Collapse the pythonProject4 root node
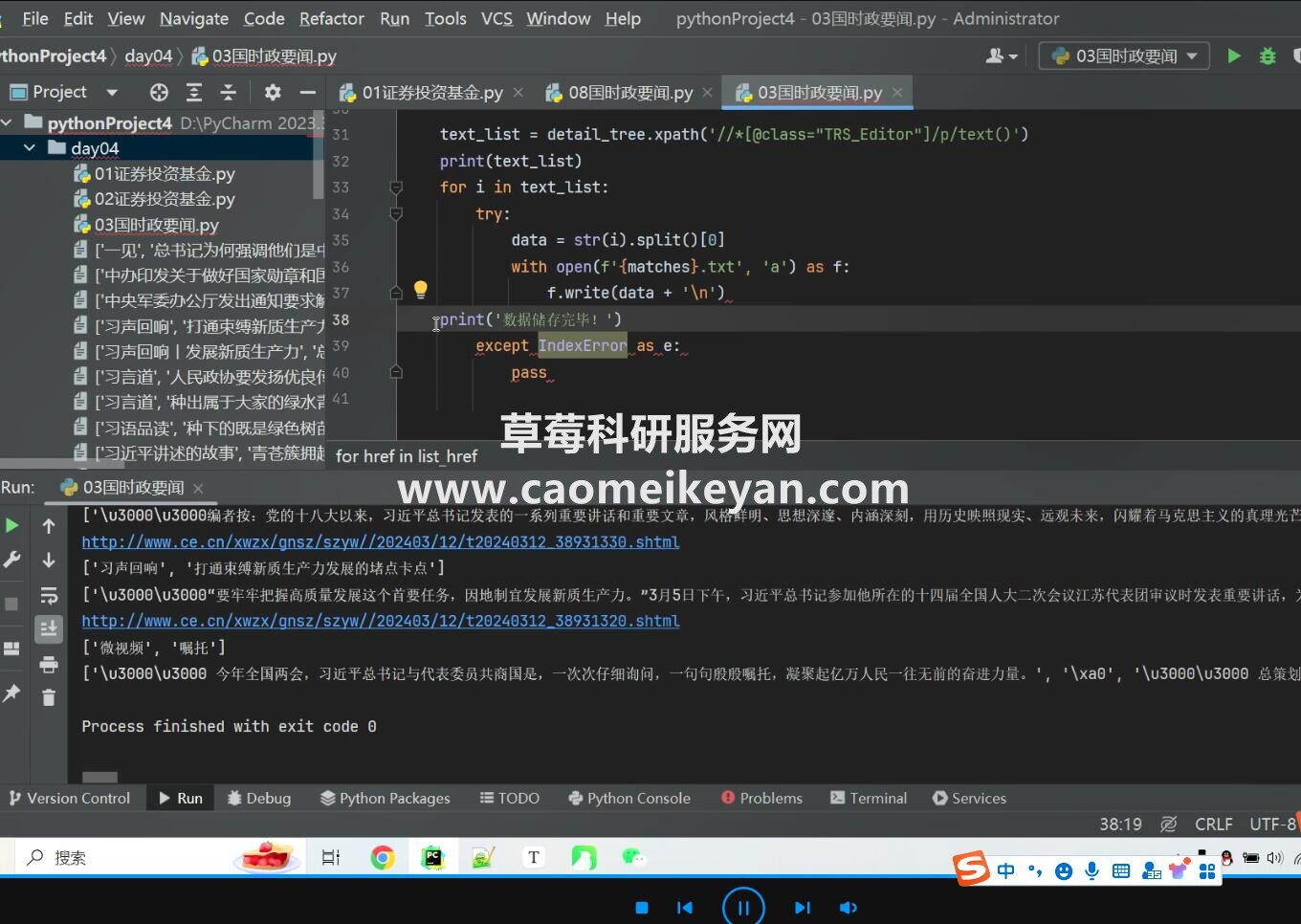 coord(7,122)
